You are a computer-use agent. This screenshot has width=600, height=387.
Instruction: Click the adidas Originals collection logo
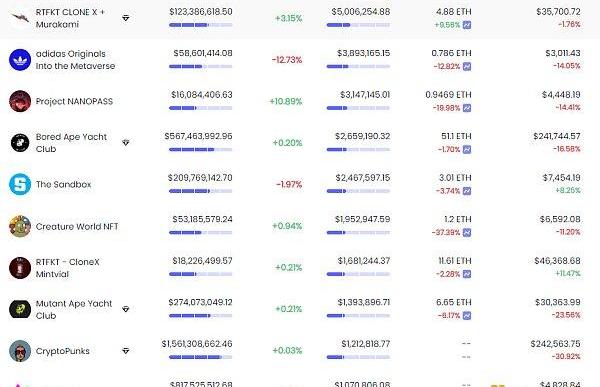[20, 60]
